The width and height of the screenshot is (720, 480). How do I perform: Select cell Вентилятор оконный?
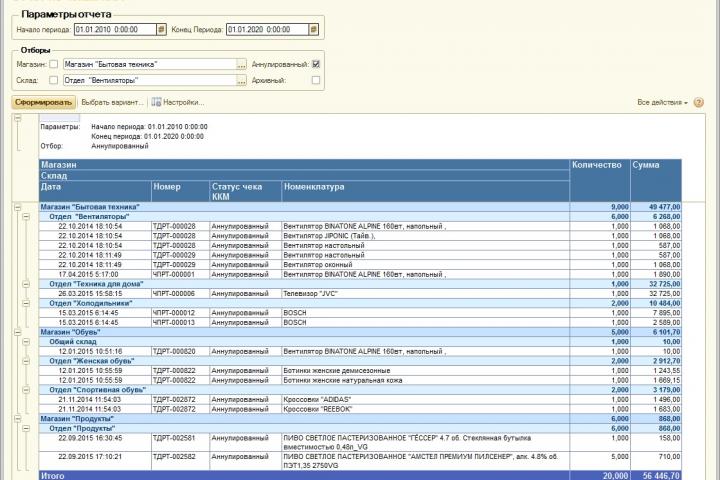click(x=425, y=265)
